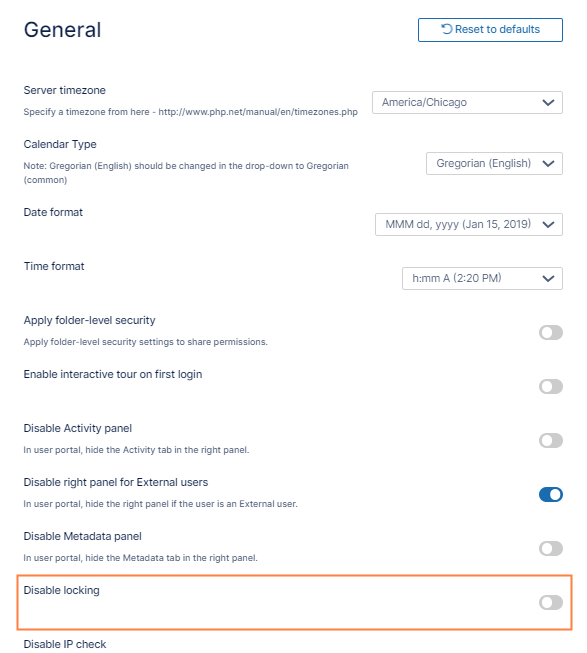The height and width of the screenshot is (653, 587).
Task: Click the Reset to defaults button
Action: point(490,30)
